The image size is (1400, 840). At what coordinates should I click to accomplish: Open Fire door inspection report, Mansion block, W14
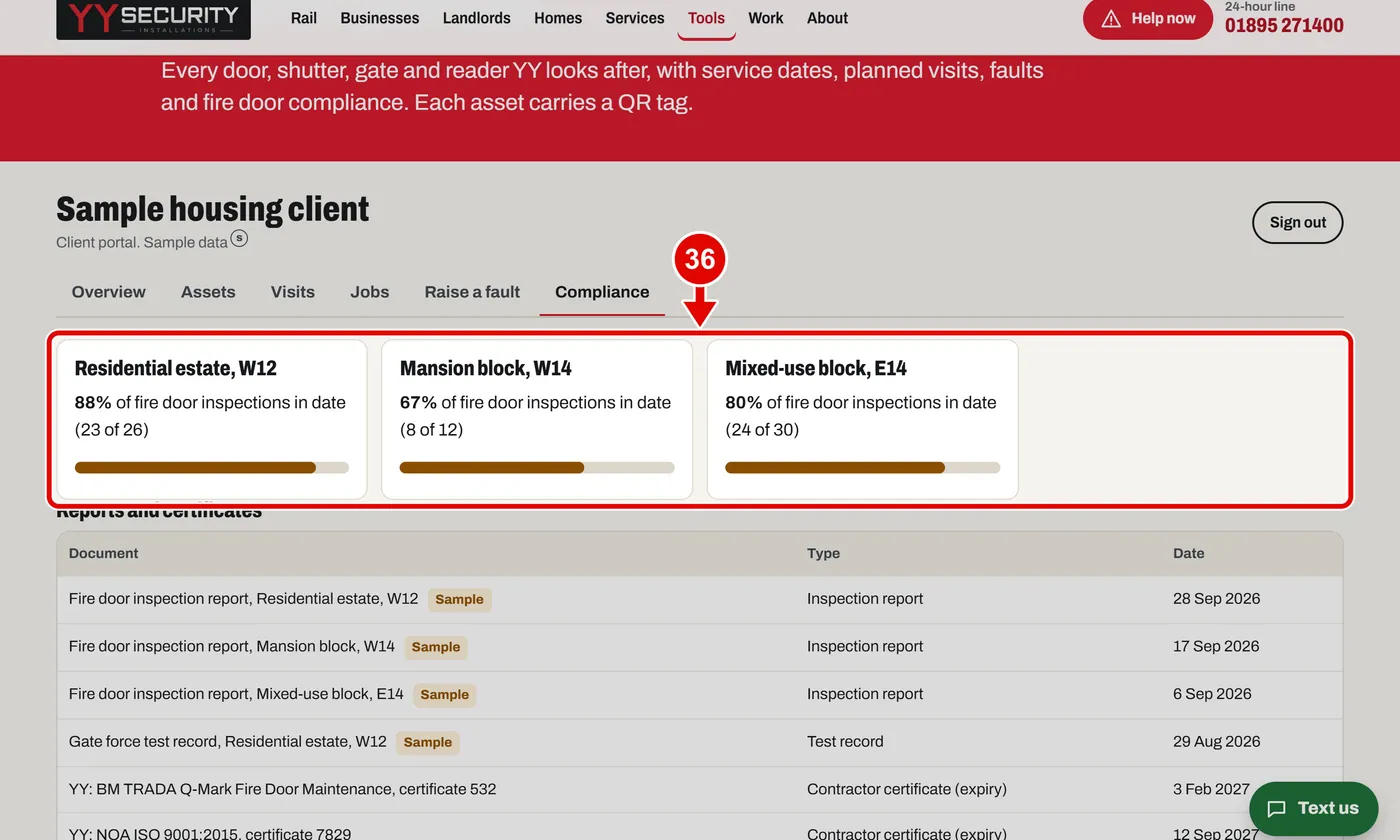pos(232,646)
